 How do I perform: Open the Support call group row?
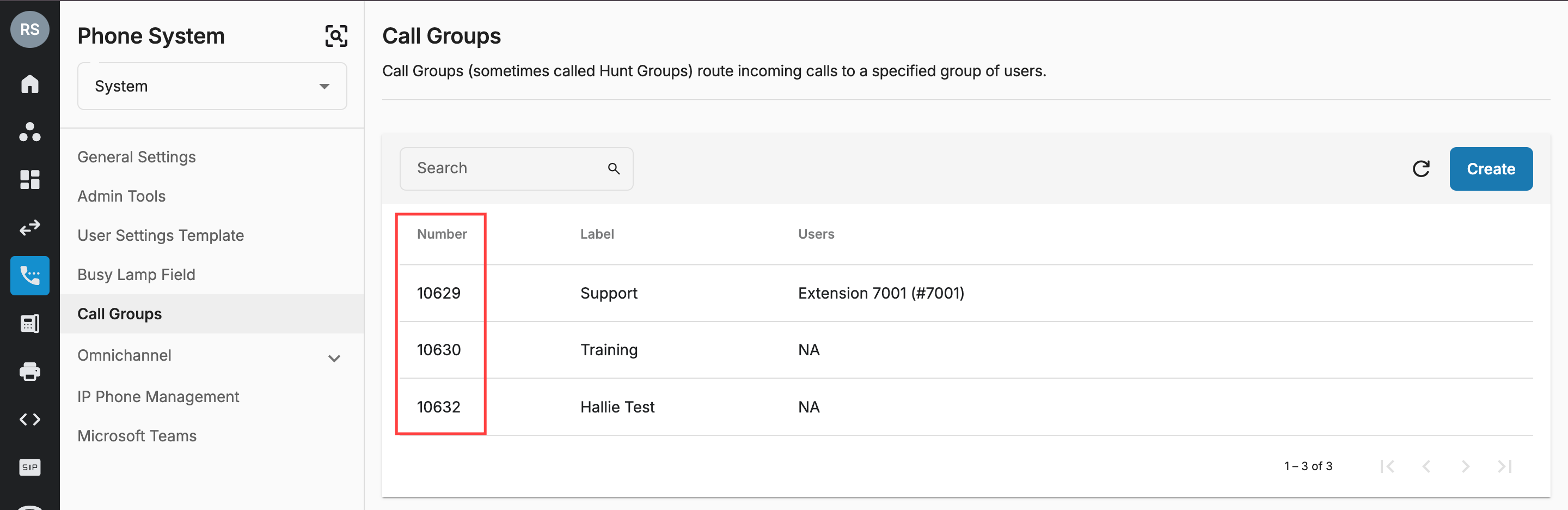click(x=965, y=293)
